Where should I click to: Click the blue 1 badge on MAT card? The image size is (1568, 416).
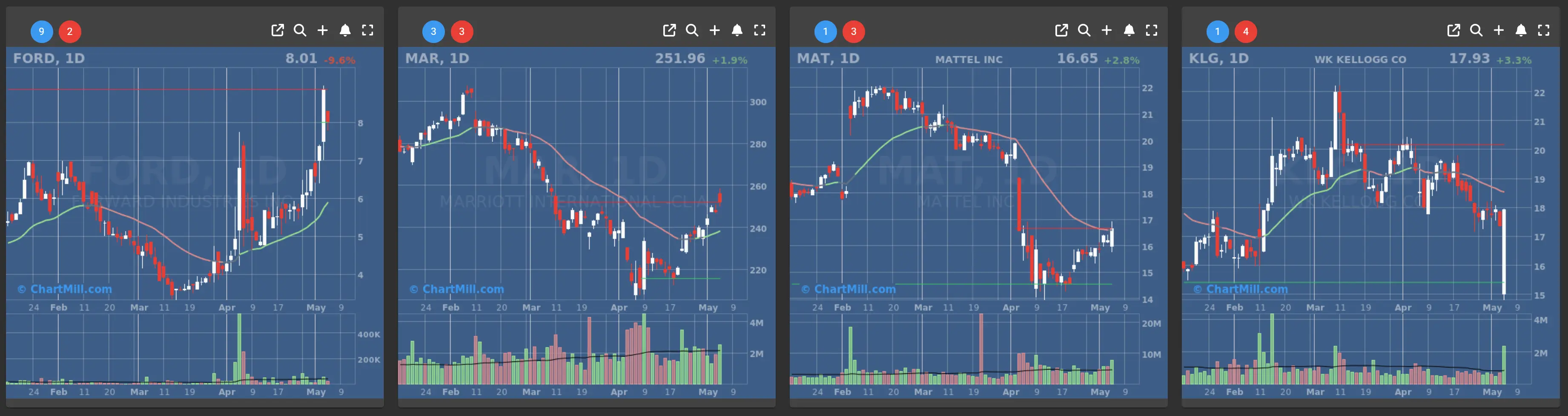(x=826, y=31)
